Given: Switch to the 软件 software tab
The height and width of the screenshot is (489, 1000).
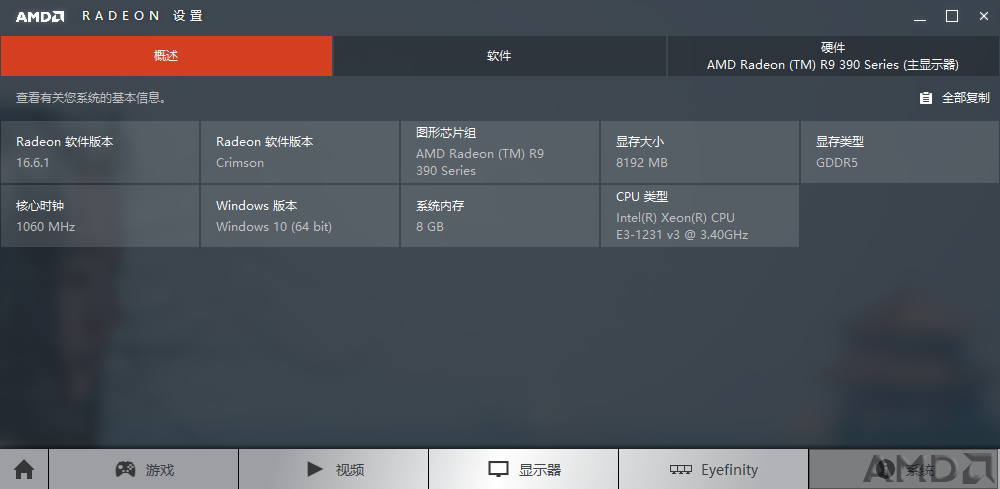Looking at the screenshot, I should [x=499, y=56].
